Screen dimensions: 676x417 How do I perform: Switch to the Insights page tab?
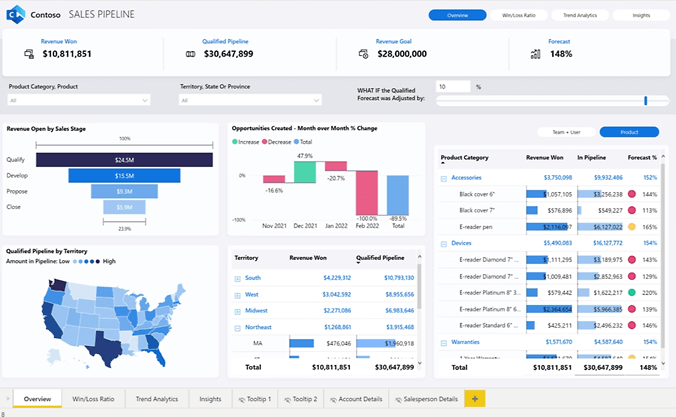click(210, 399)
